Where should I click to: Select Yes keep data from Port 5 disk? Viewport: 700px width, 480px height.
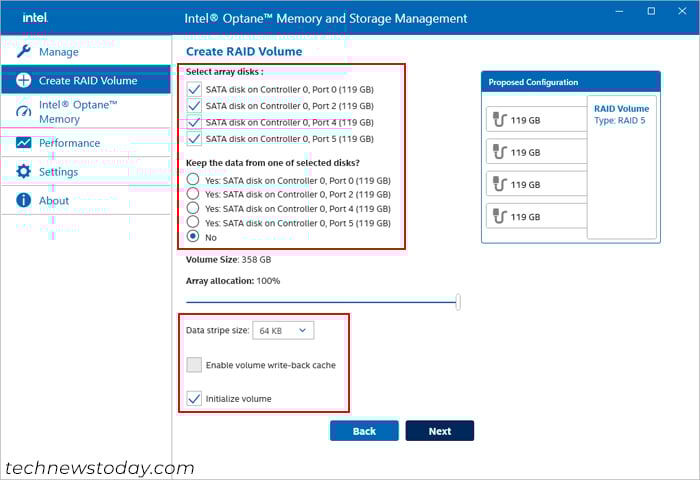pos(193,222)
